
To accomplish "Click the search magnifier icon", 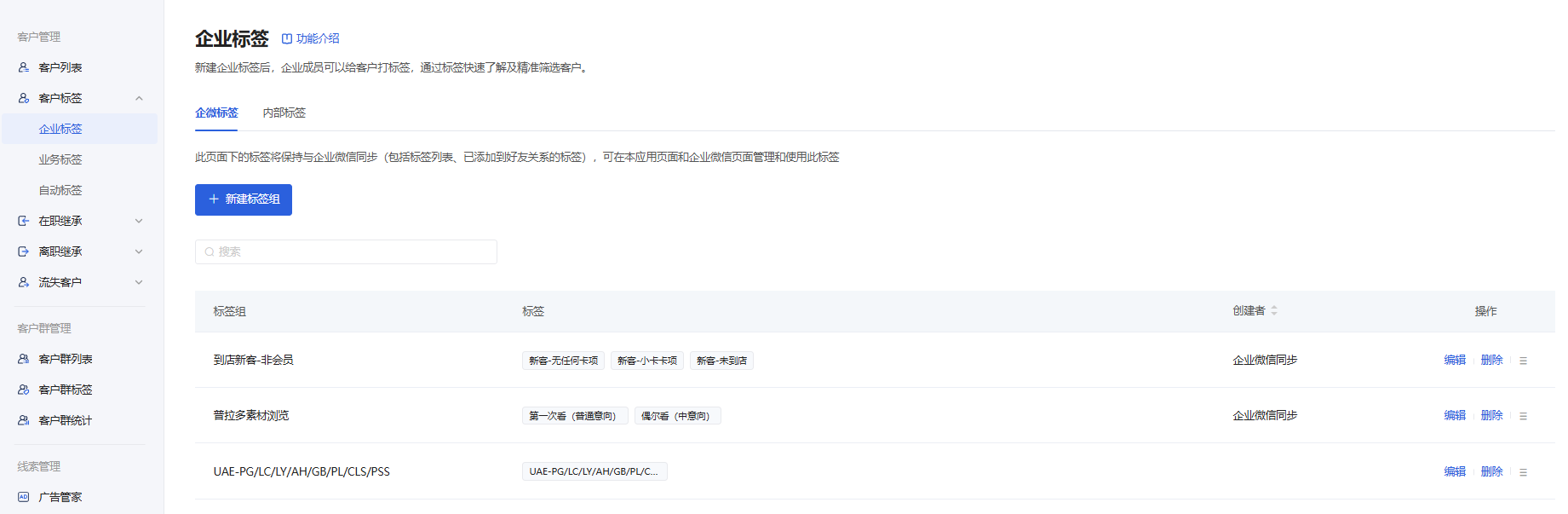I will (210, 252).
